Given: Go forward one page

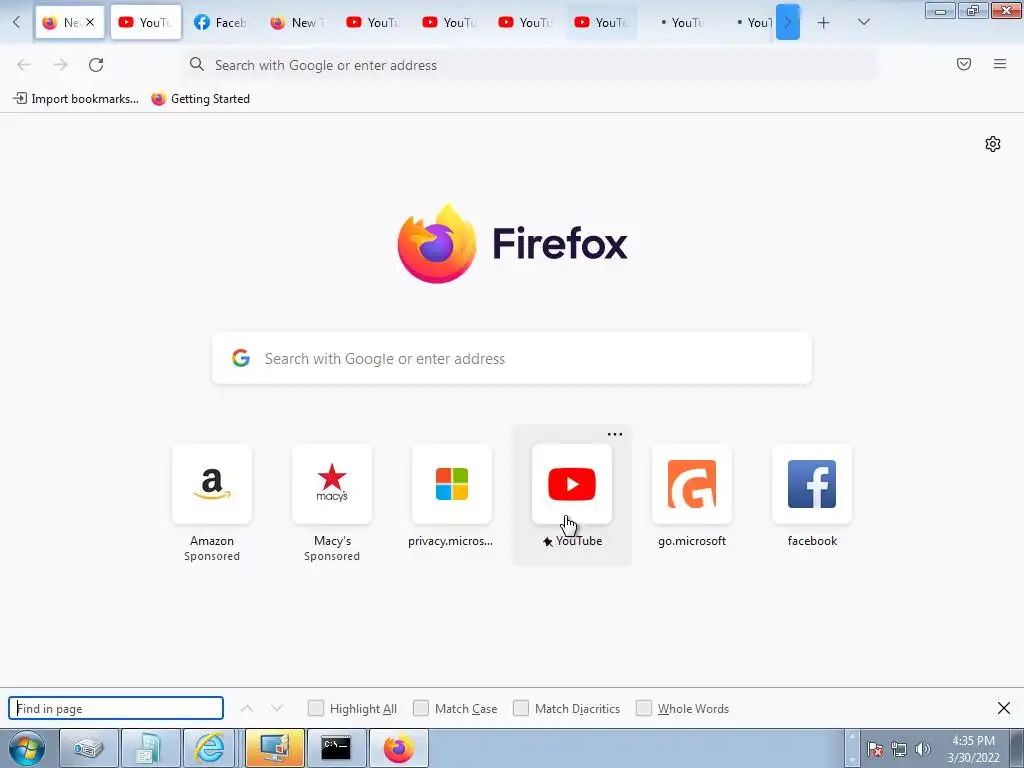Looking at the screenshot, I should 60,65.
